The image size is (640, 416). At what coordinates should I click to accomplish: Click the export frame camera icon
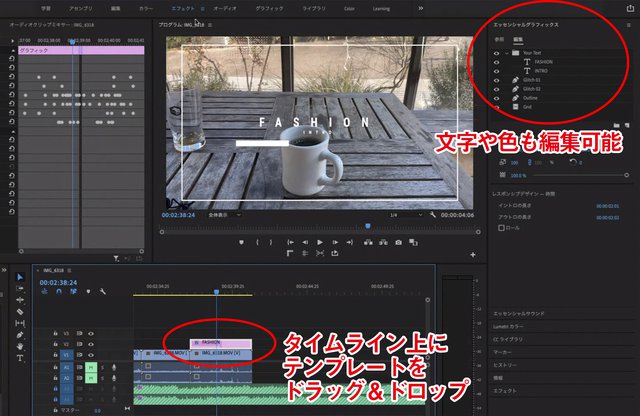tap(398, 242)
